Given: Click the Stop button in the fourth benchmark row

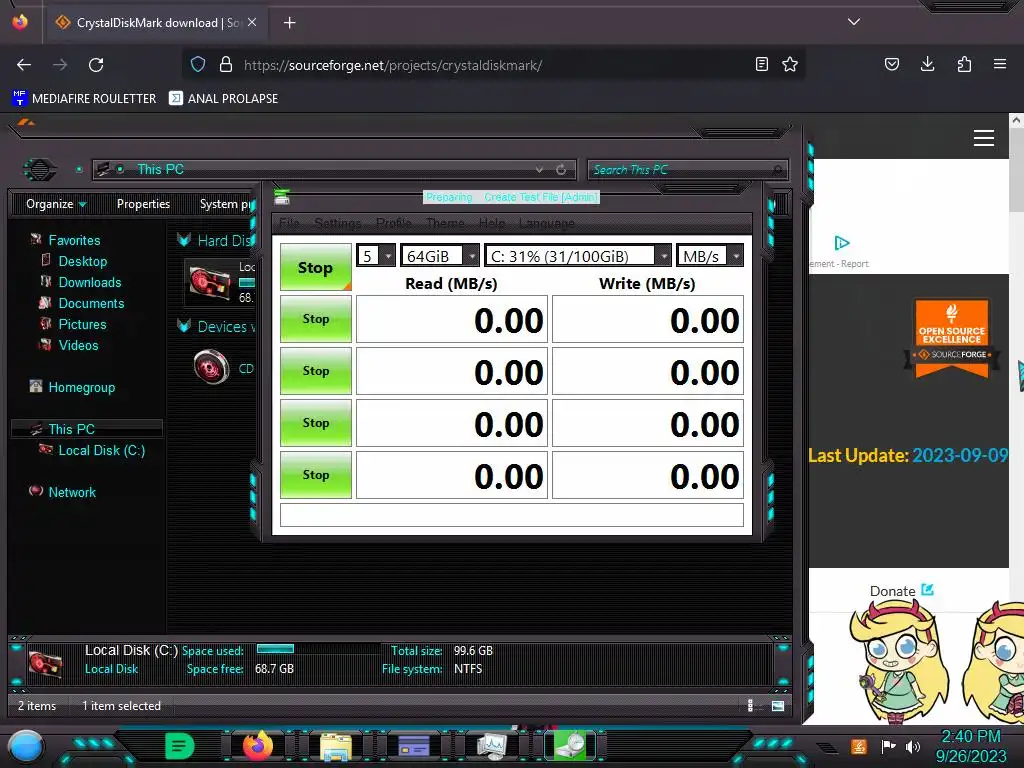Looking at the screenshot, I should click(x=315, y=475).
